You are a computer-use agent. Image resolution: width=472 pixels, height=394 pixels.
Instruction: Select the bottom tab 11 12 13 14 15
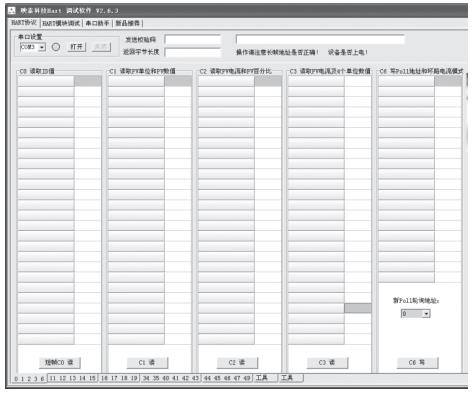point(73,378)
